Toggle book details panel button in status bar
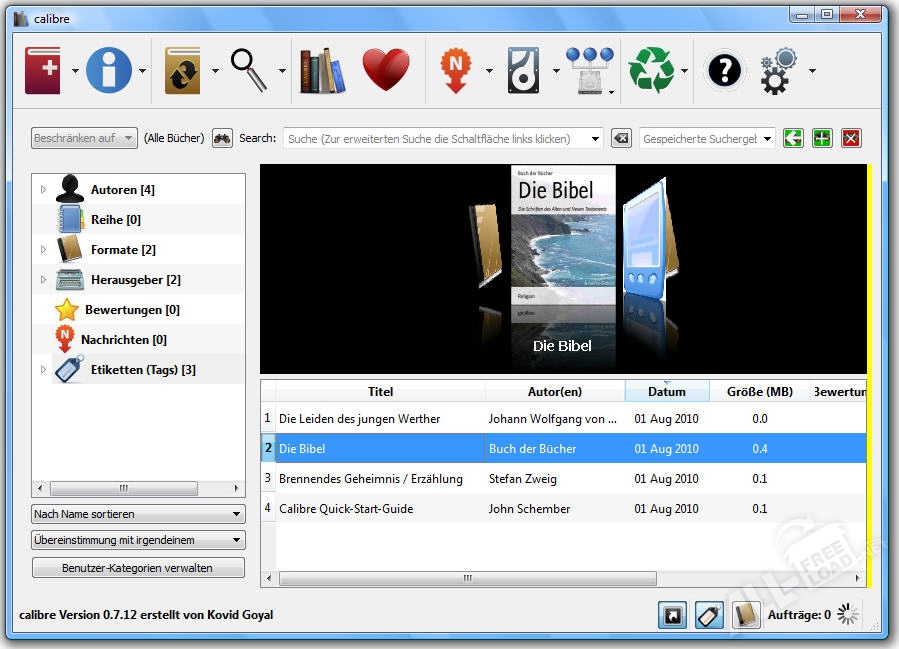Viewport: 899px width, 649px height. tap(745, 615)
